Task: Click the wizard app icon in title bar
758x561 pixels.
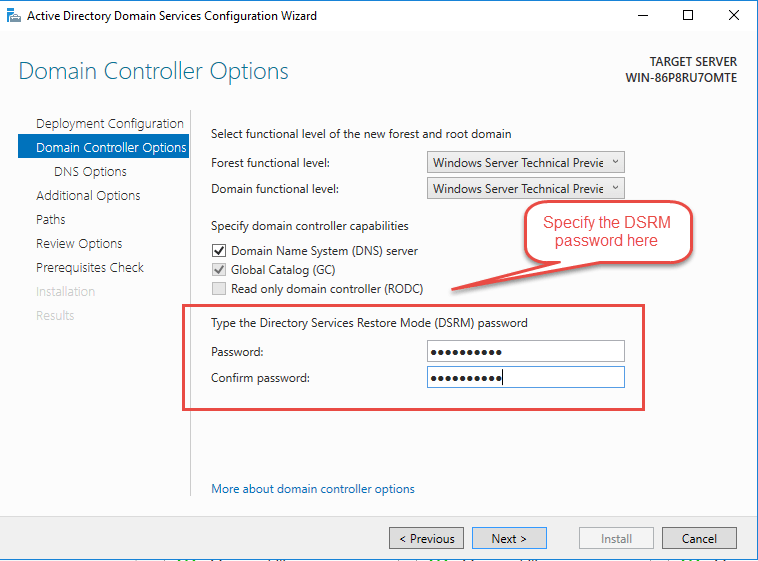Action: pos(12,16)
